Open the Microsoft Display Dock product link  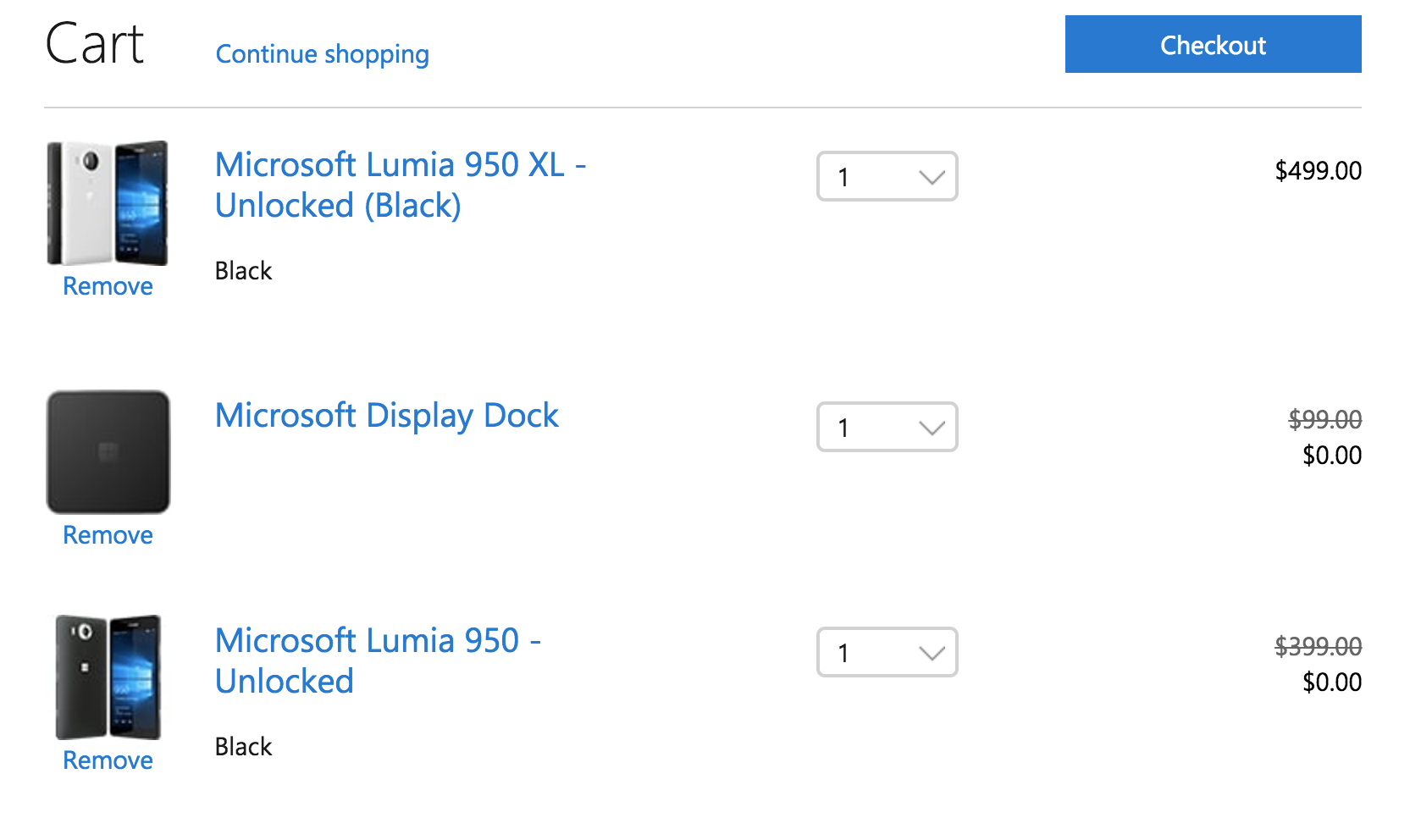pyautogui.click(x=387, y=416)
